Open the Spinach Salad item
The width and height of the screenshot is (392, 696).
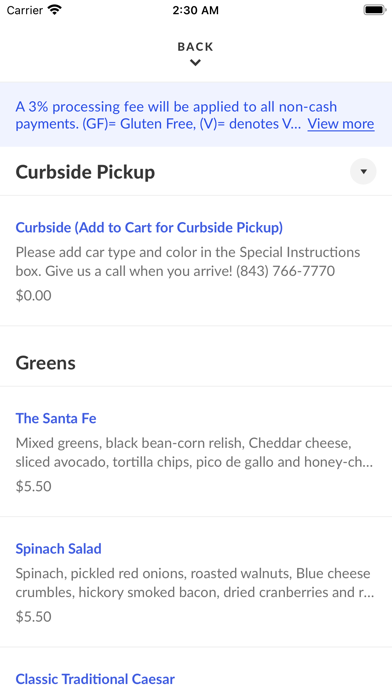click(x=59, y=549)
